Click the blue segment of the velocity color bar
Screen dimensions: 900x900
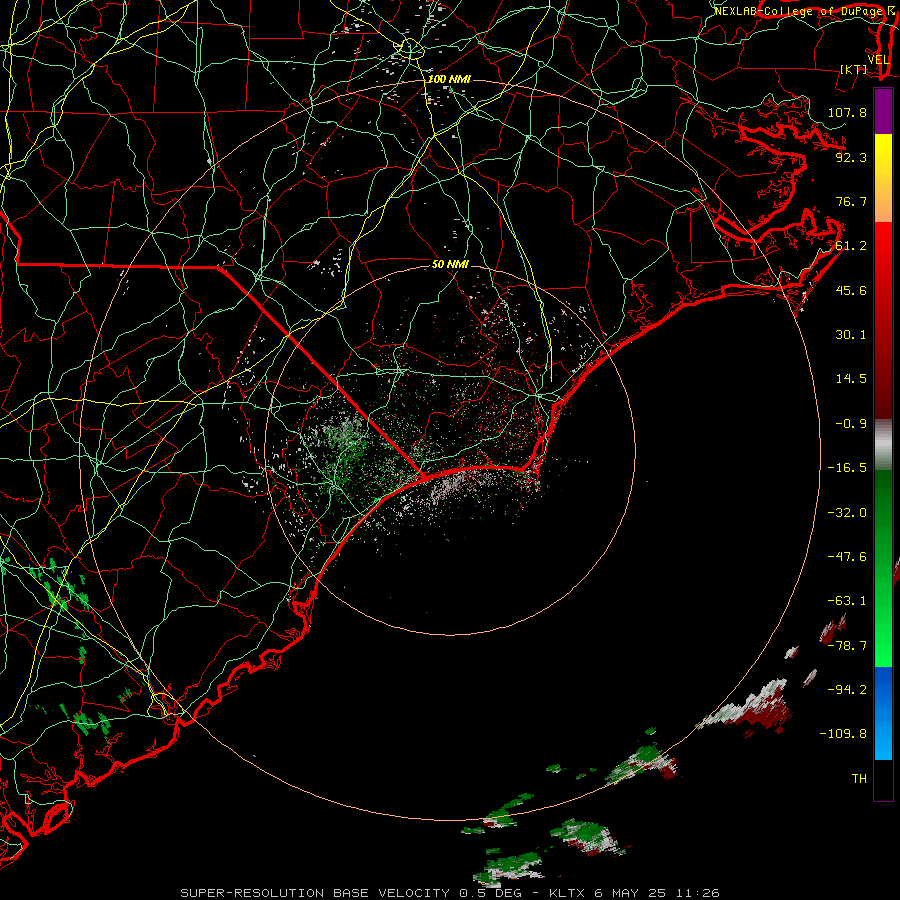tap(883, 713)
